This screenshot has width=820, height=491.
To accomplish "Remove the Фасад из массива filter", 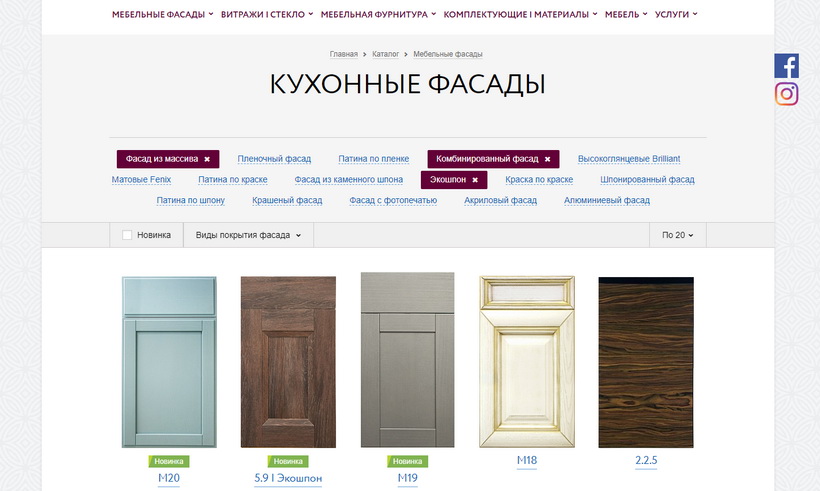I will click(x=207, y=159).
